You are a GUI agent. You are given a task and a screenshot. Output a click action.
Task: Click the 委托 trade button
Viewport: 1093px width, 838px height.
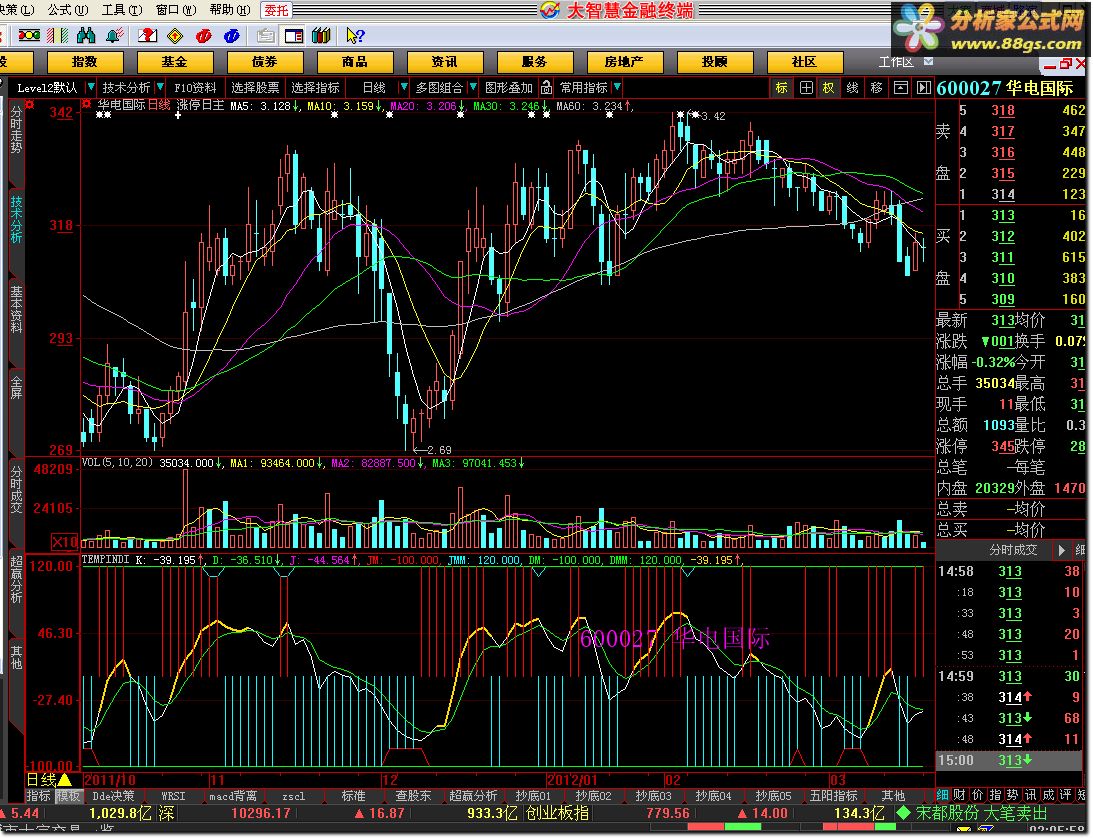(276, 10)
